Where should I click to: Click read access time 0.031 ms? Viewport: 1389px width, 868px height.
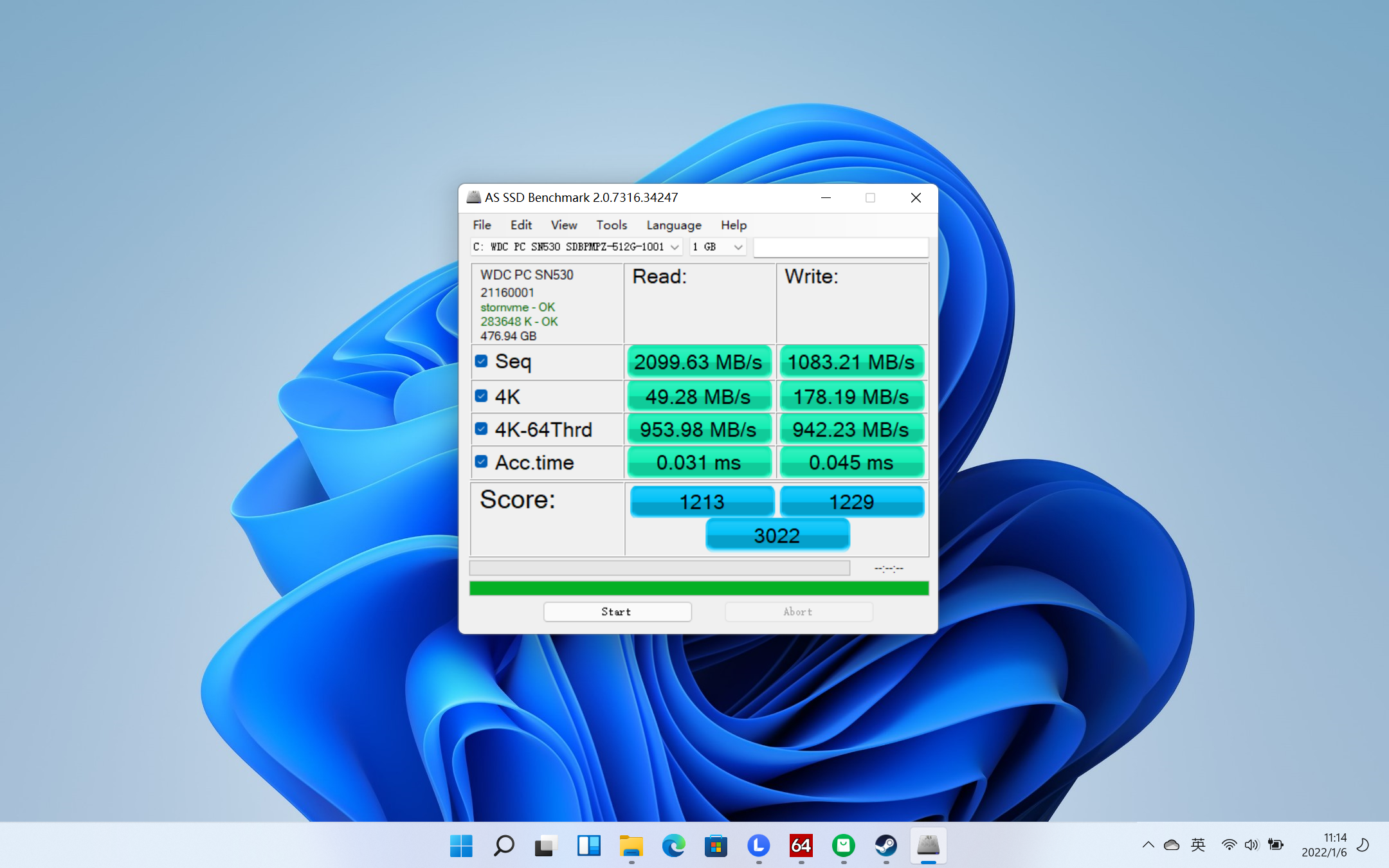699,462
